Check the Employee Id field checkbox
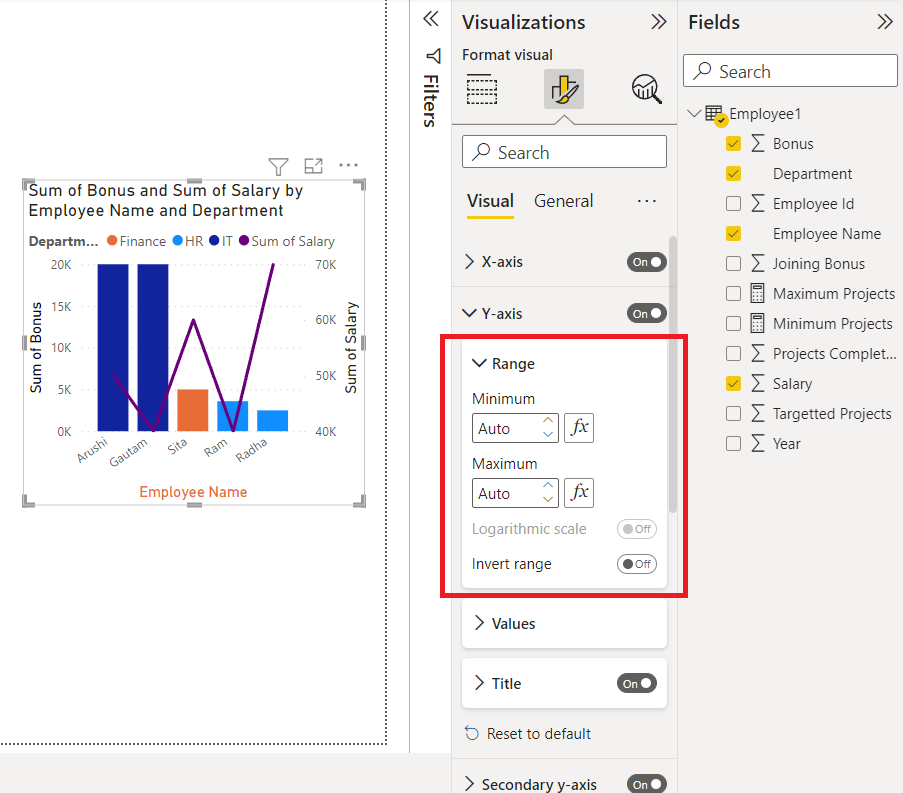Viewport: 903px width, 793px height. pos(733,203)
